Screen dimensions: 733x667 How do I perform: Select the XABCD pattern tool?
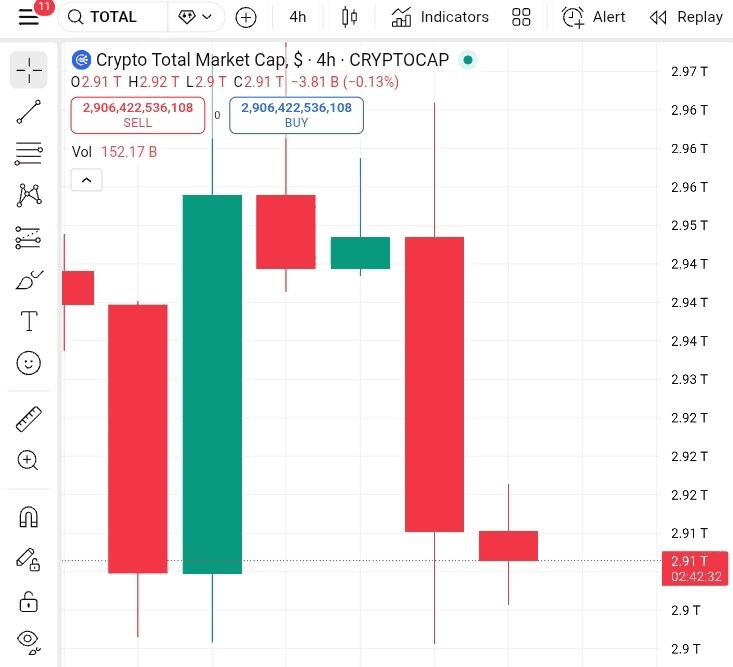[x=29, y=195]
